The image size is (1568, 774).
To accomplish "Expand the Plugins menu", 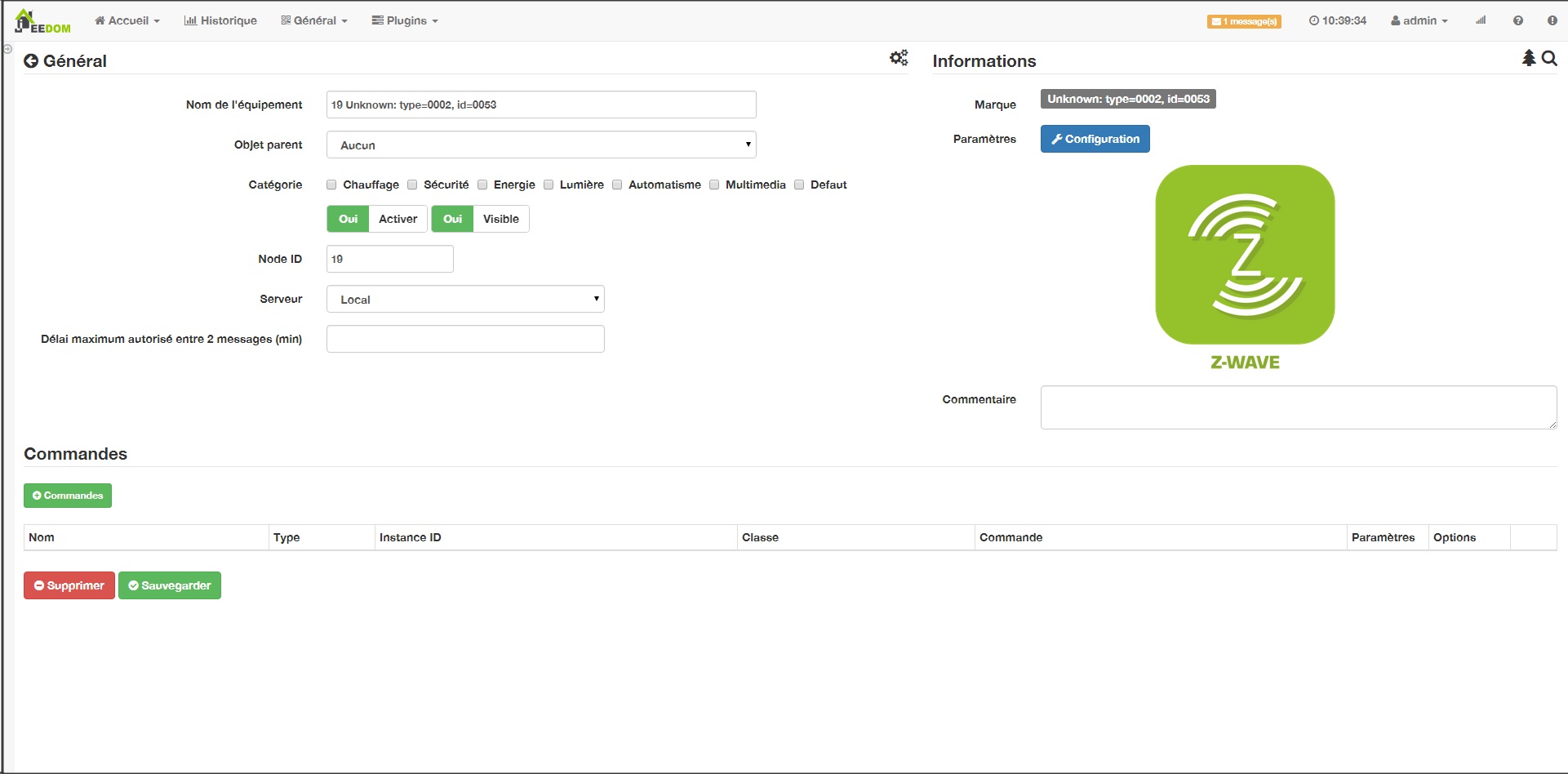I will tap(405, 20).
